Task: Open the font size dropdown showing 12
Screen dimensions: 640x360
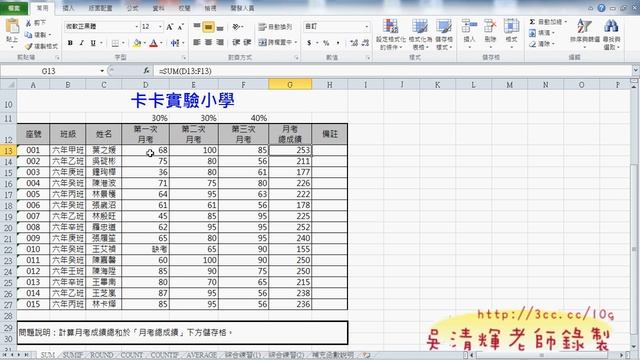Action: [160, 27]
